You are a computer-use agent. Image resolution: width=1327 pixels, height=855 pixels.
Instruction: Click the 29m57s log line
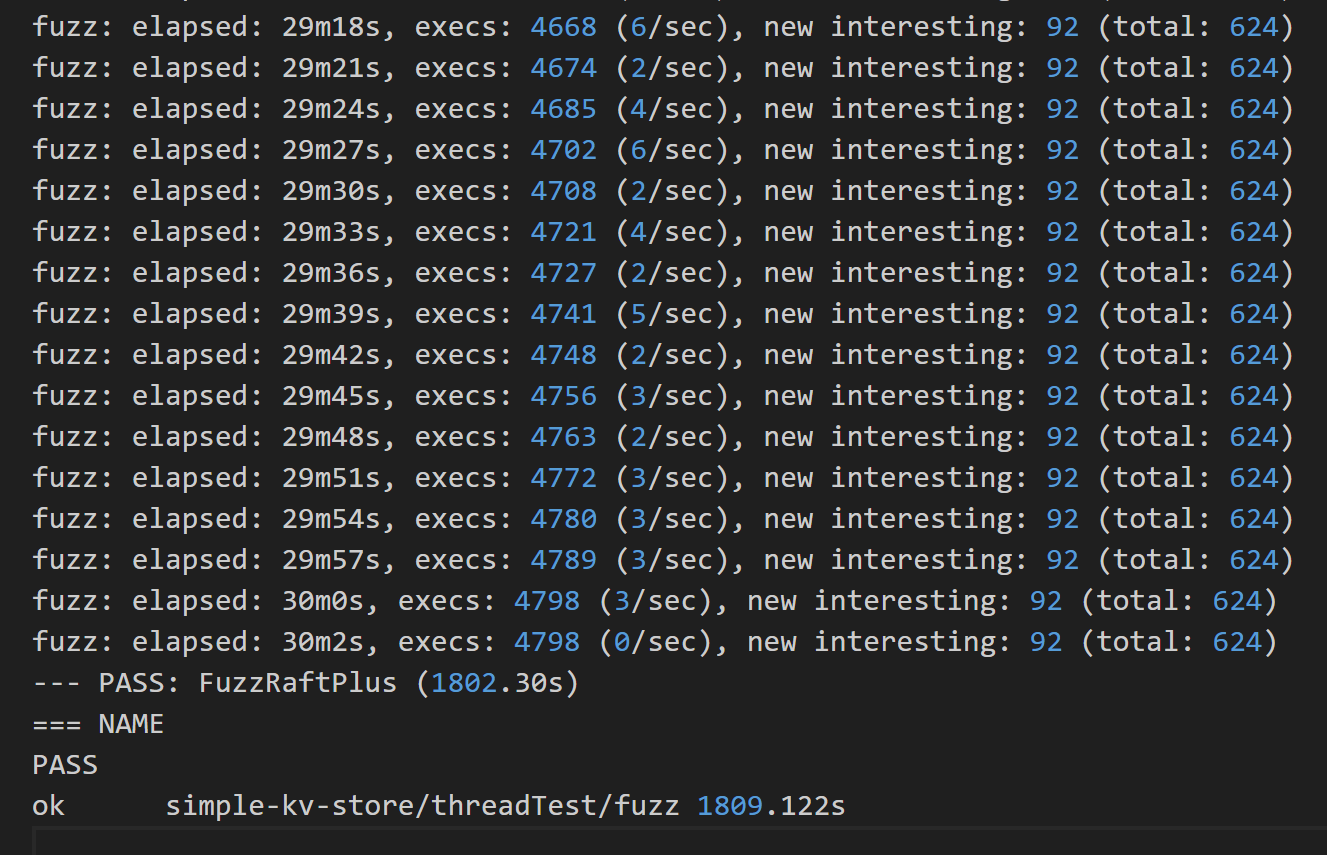pyautogui.click(x=663, y=560)
